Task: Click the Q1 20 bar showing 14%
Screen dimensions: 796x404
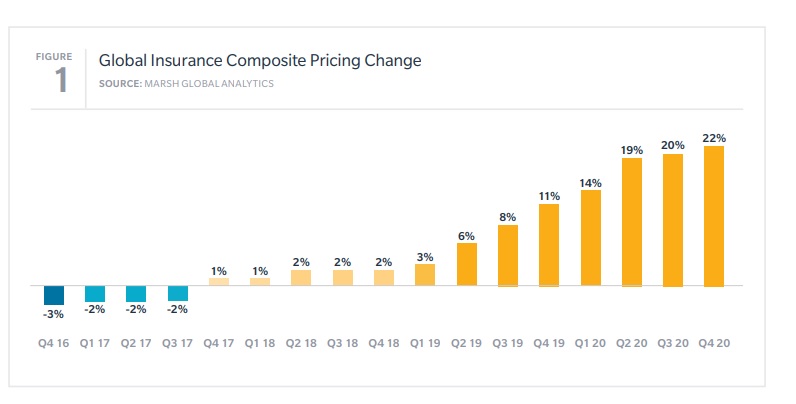Action: point(590,238)
